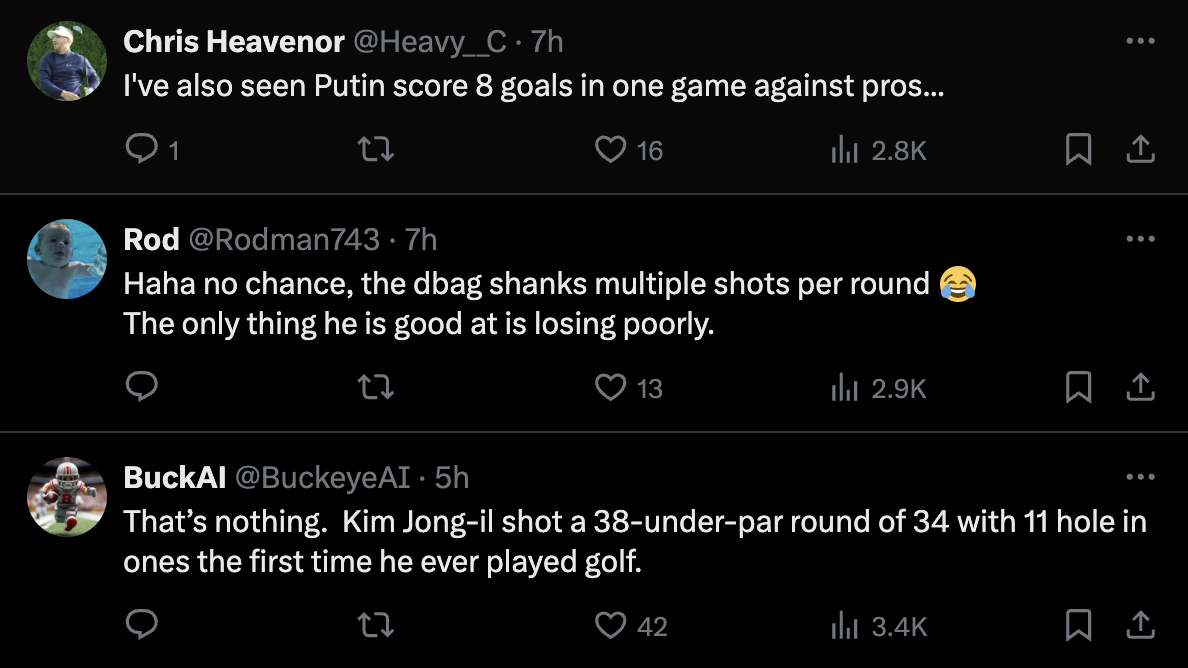Like BuckAI's Kim Jong-il golf tweet
1188x668 pixels.
[610, 626]
